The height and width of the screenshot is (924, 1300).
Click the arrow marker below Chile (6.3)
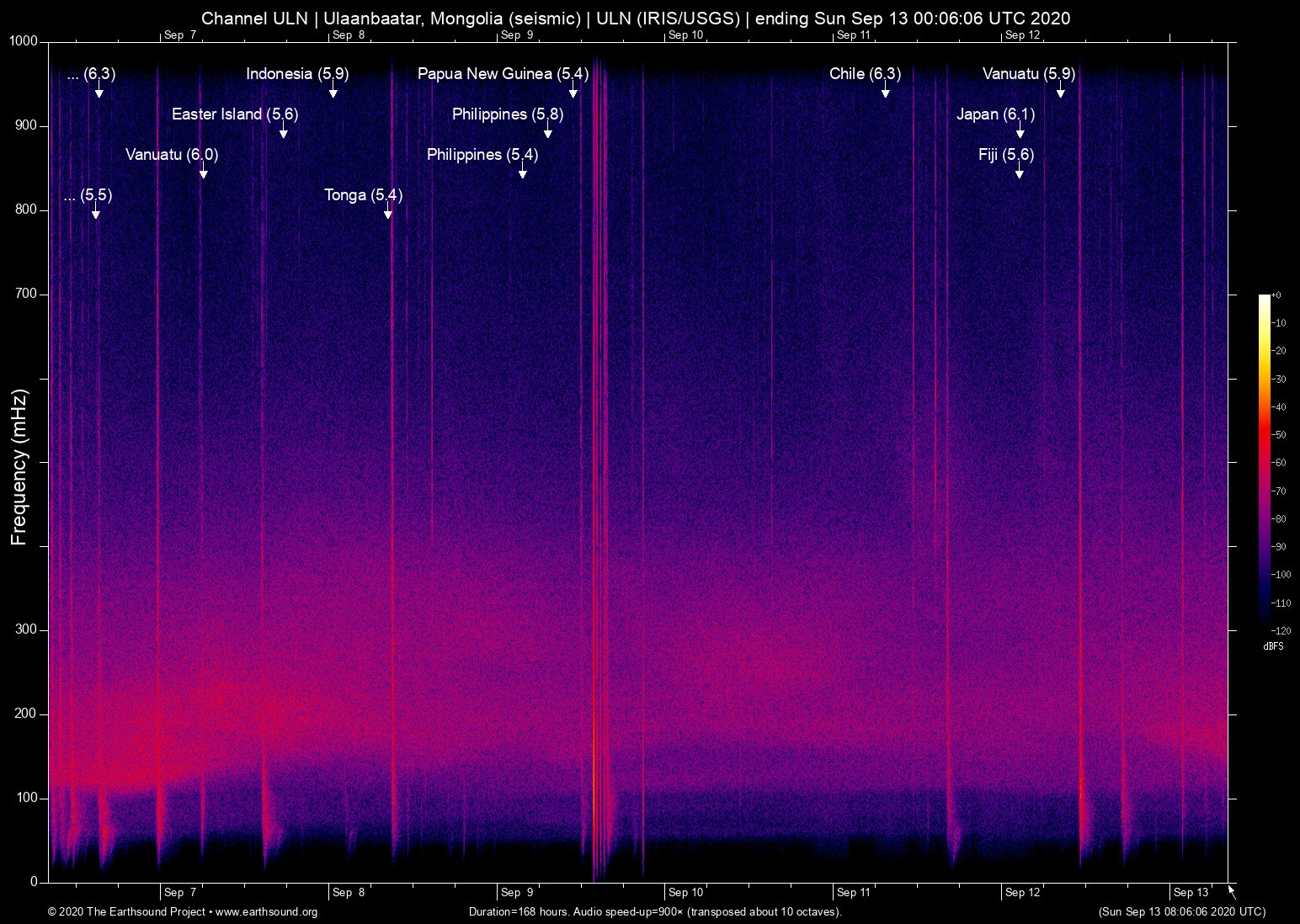pos(885,90)
